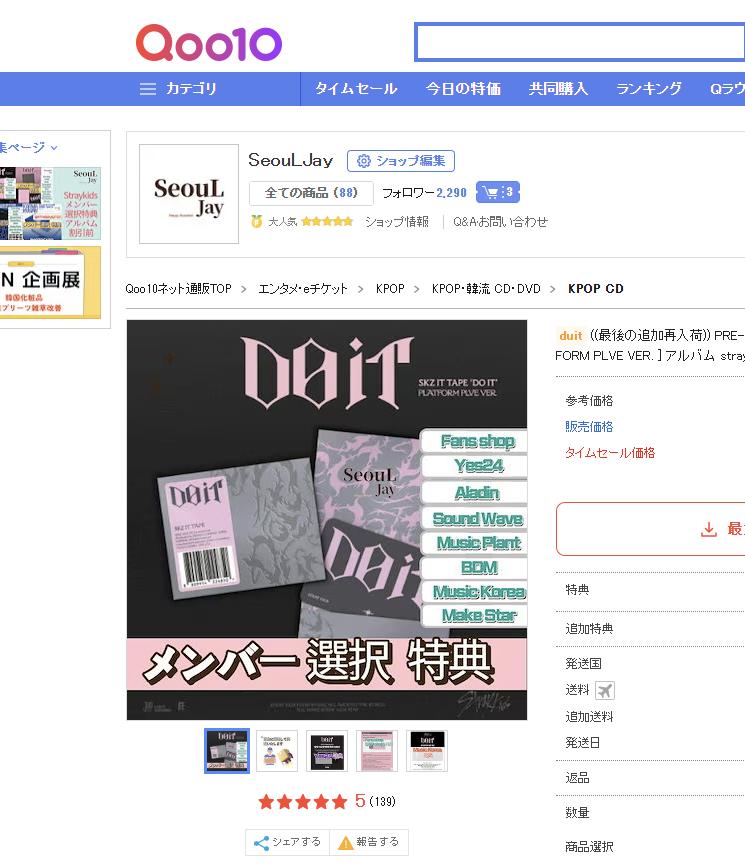Open ショップ情報 link
The height and width of the screenshot is (865, 745).
pyautogui.click(x=397, y=222)
